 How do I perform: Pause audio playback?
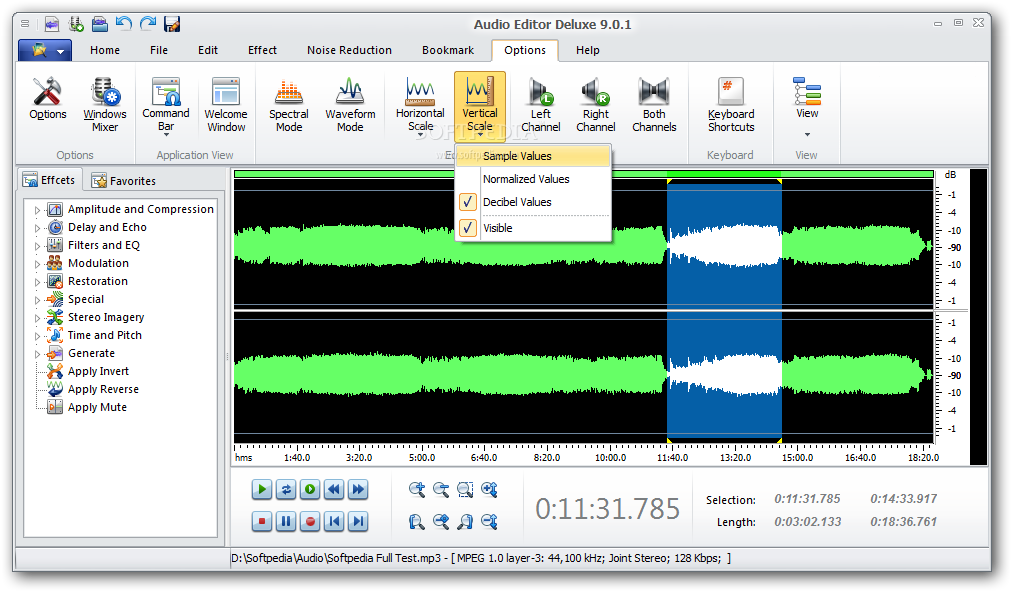point(286,521)
